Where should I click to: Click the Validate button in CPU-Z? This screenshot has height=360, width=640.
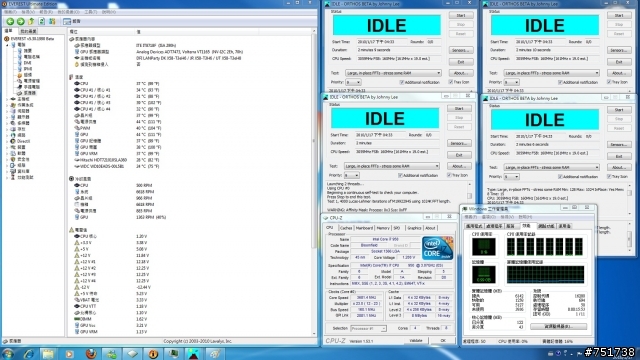click(416, 340)
